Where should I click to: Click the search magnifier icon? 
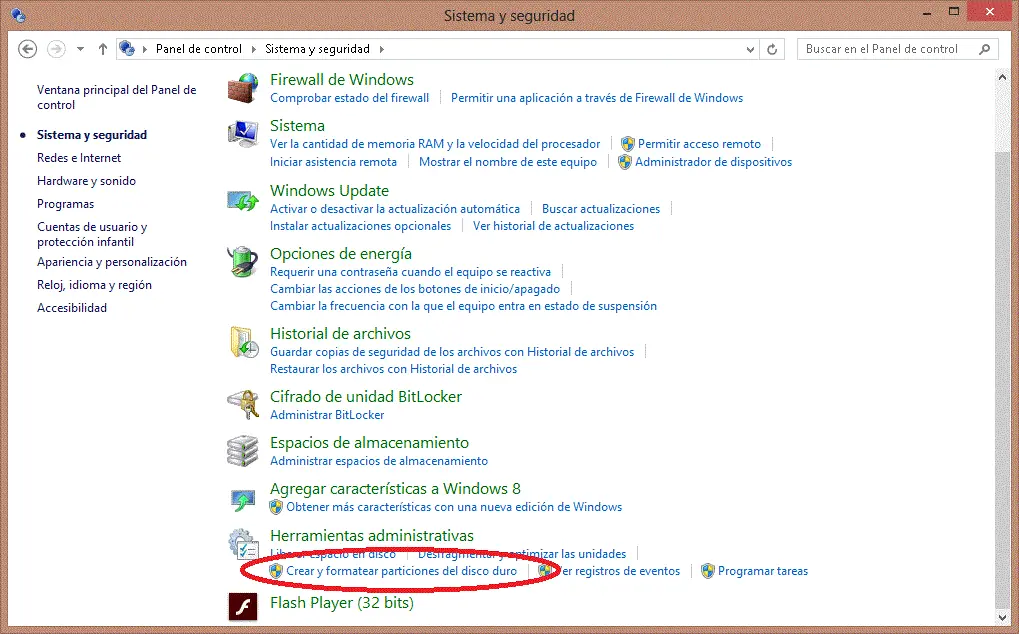[x=985, y=49]
